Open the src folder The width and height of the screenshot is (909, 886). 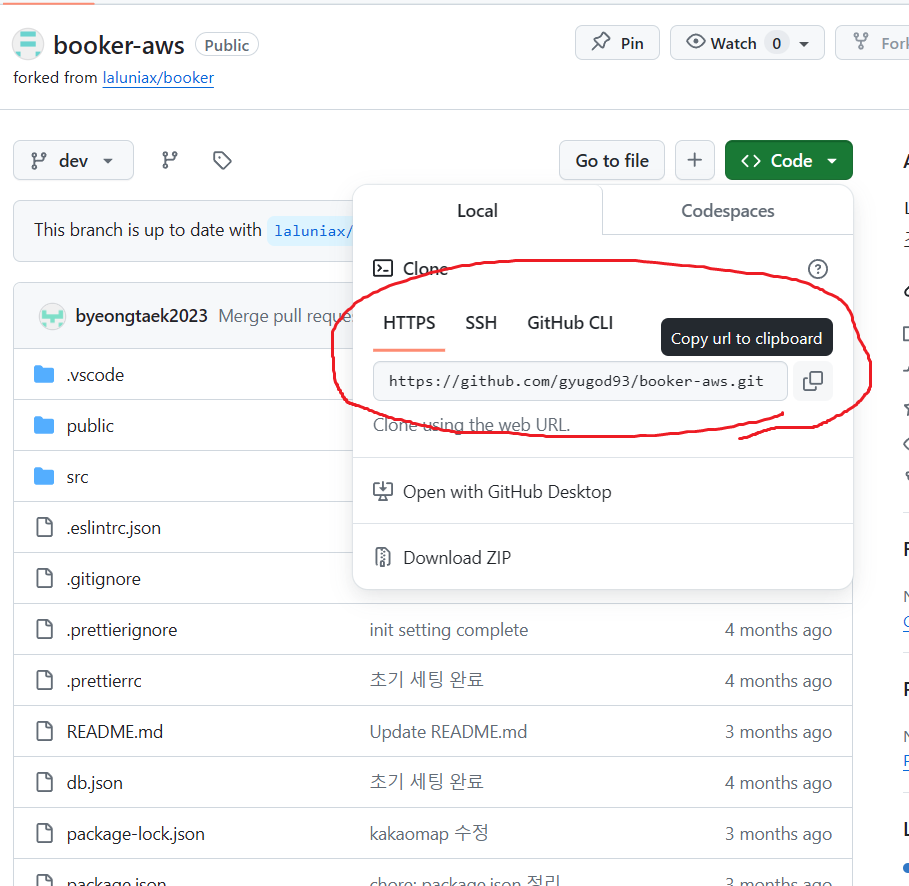[x=77, y=477]
